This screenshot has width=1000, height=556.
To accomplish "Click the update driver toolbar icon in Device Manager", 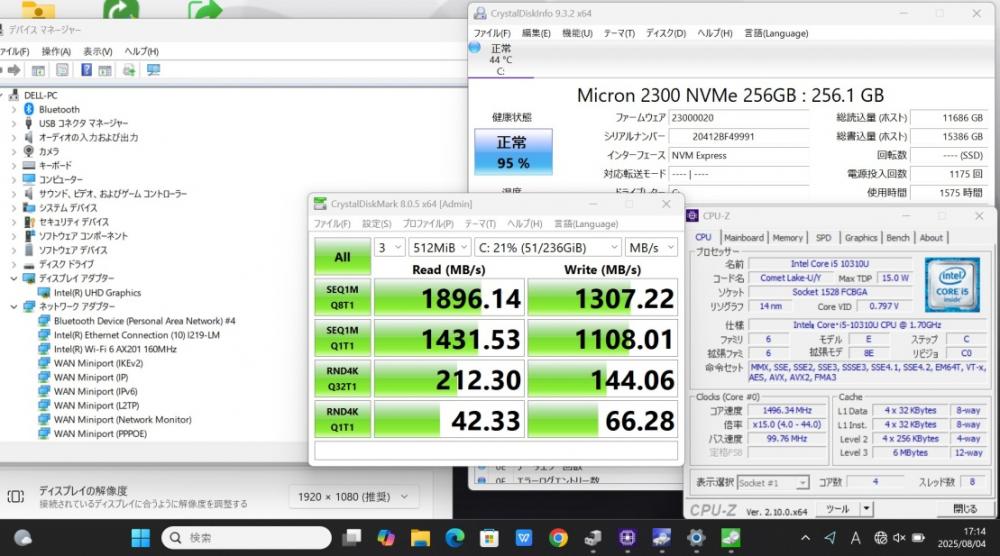I will tap(129, 70).
